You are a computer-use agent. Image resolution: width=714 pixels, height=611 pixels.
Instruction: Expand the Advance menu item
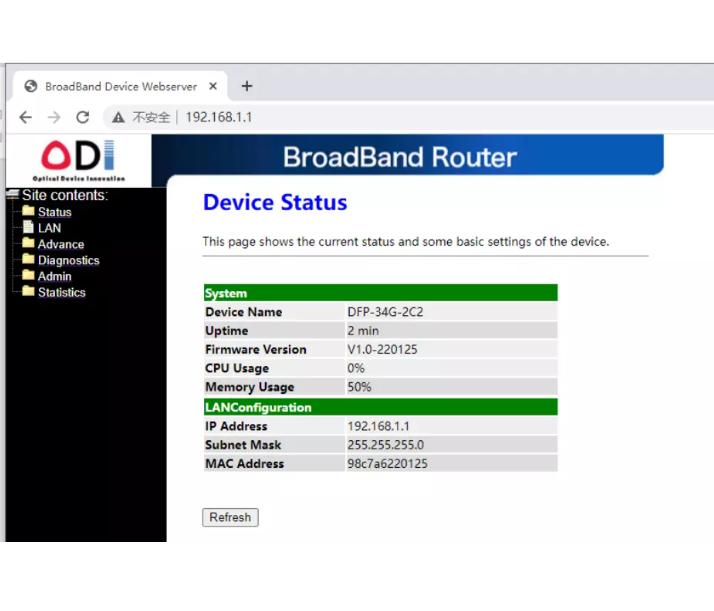(x=61, y=244)
